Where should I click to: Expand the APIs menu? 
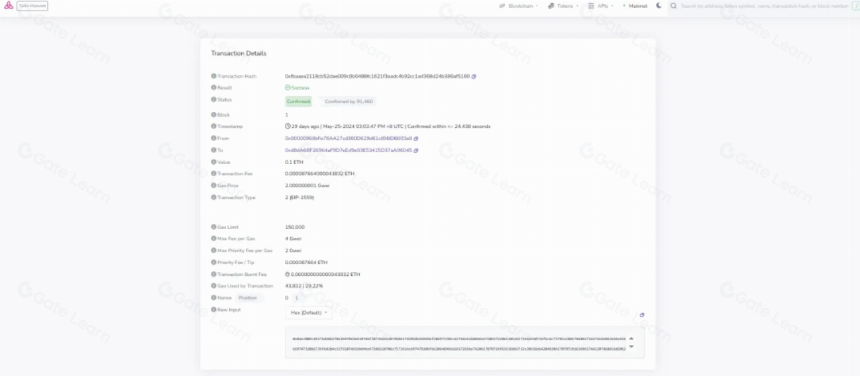[601, 6]
